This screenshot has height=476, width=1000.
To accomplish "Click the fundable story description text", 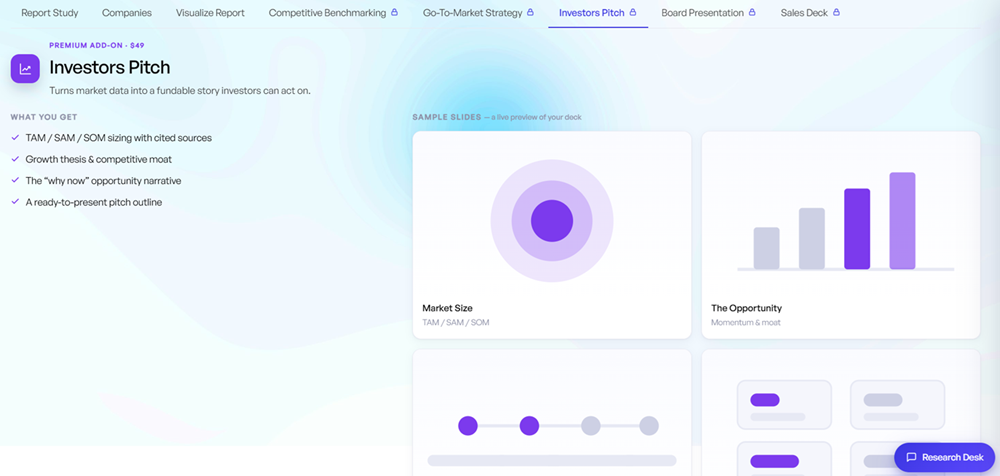I will [x=180, y=91].
